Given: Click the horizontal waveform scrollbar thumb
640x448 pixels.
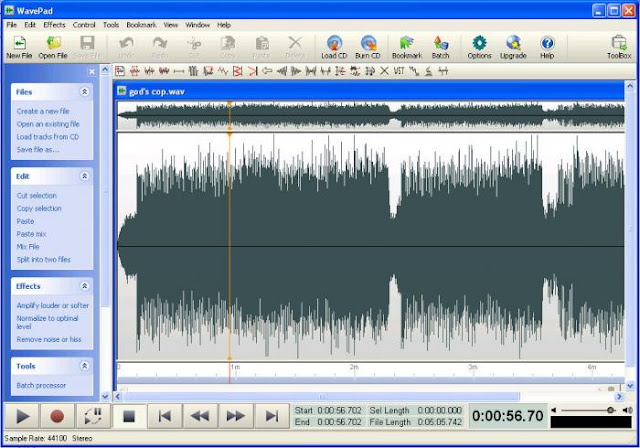Looking at the screenshot, I should [x=322, y=397].
